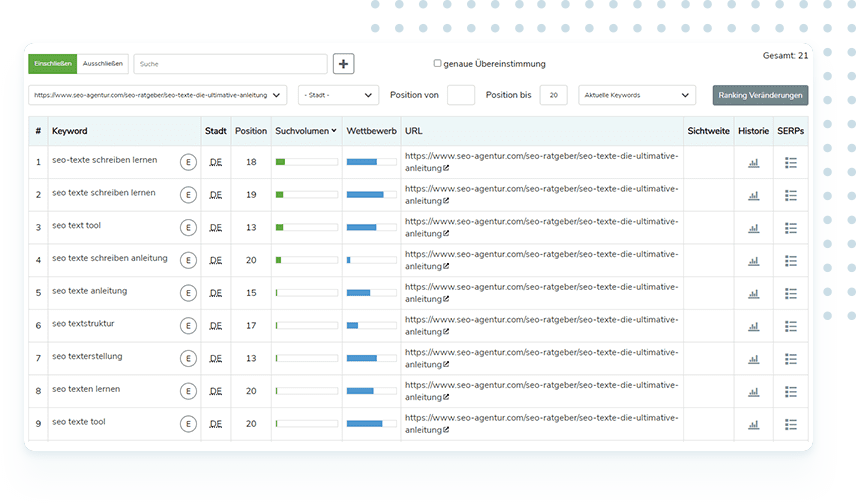Click position value 17 for seo textstruktur
The width and height of the screenshot is (856, 503).
[x=251, y=326]
